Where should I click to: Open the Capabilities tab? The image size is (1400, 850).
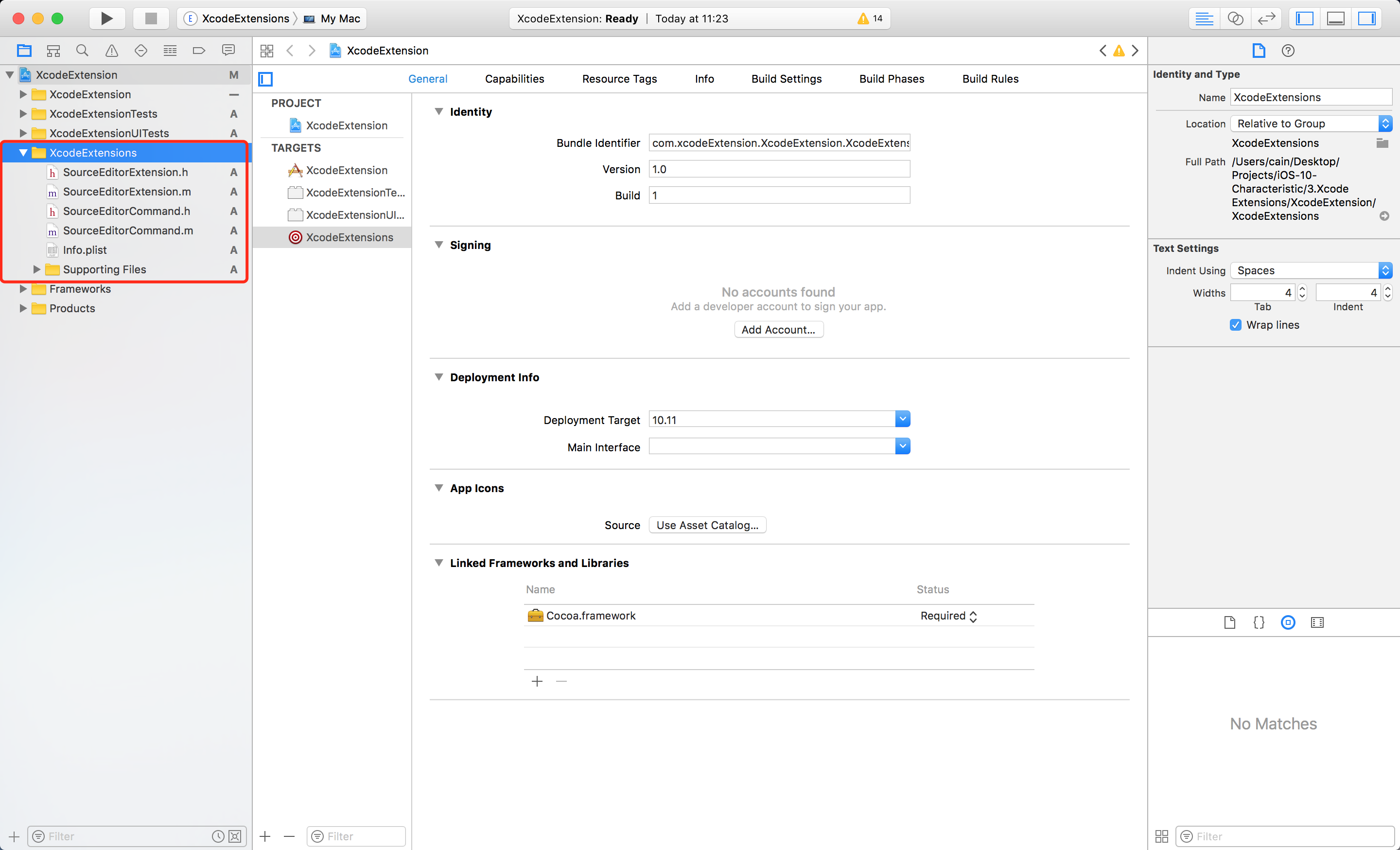(x=514, y=79)
